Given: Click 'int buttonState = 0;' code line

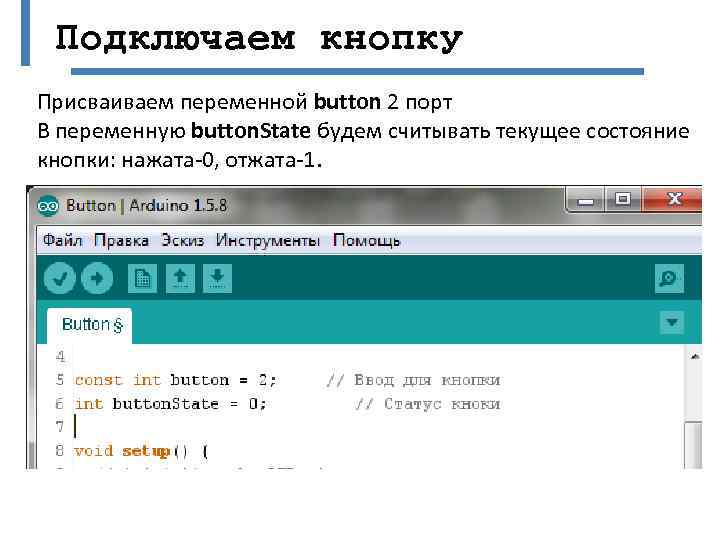Looking at the screenshot, I should [x=170, y=404].
